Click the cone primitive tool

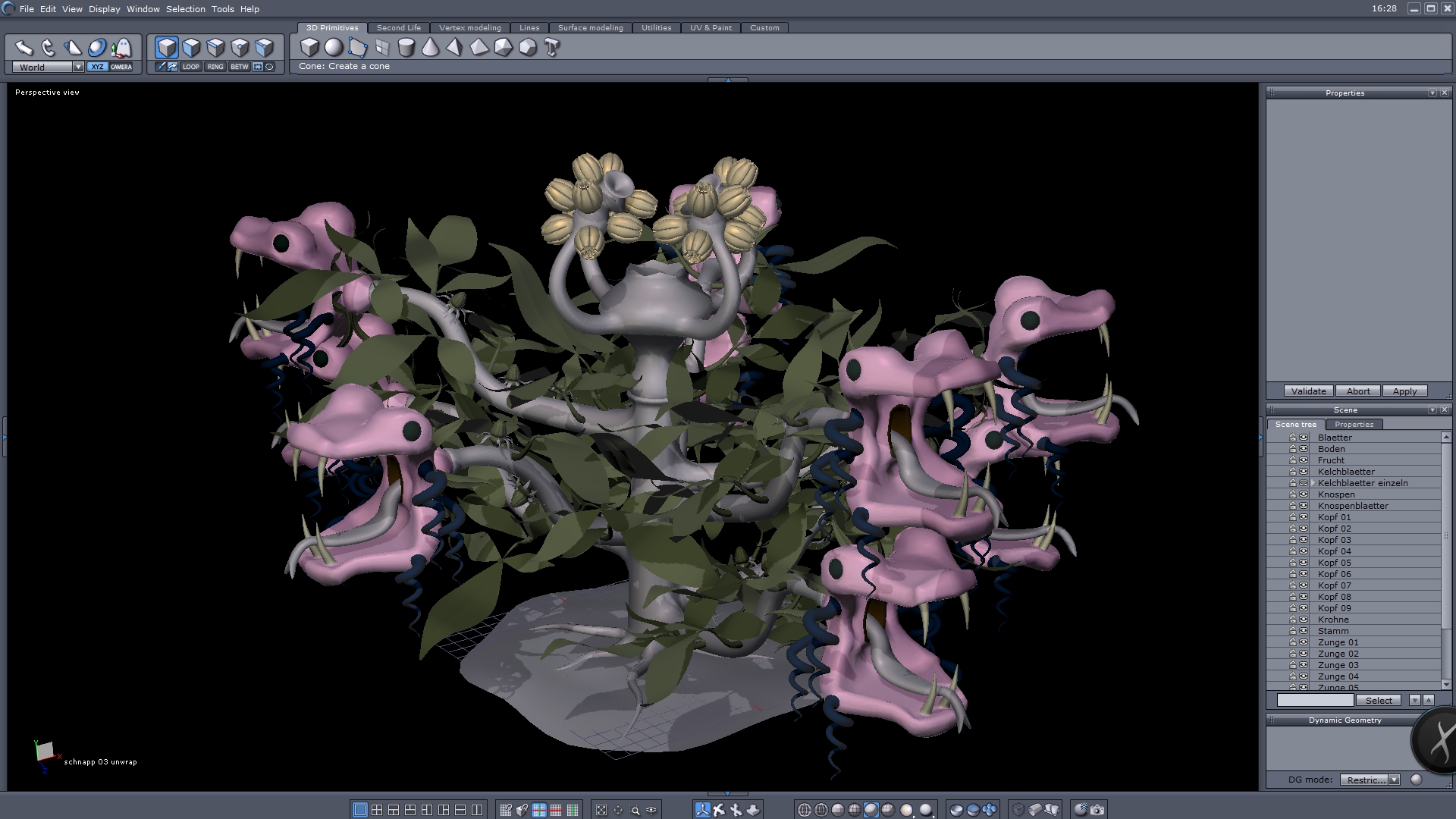click(430, 48)
